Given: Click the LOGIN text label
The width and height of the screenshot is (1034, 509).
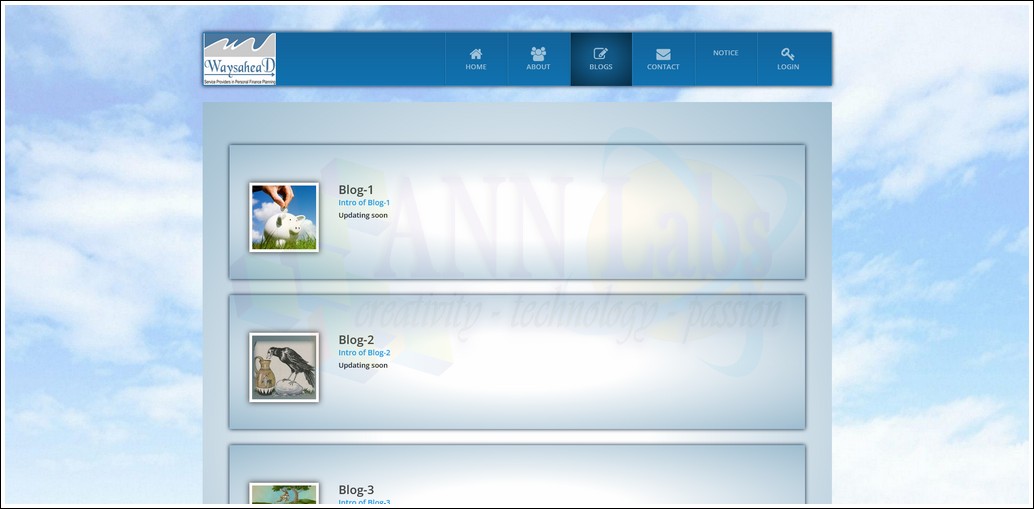Looking at the screenshot, I should 788,67.
